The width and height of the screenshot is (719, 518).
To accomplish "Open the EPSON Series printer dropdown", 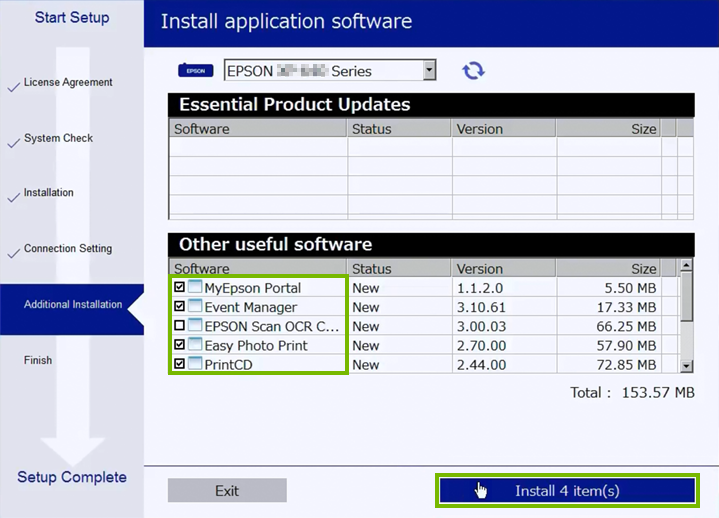I will [330, 71].
